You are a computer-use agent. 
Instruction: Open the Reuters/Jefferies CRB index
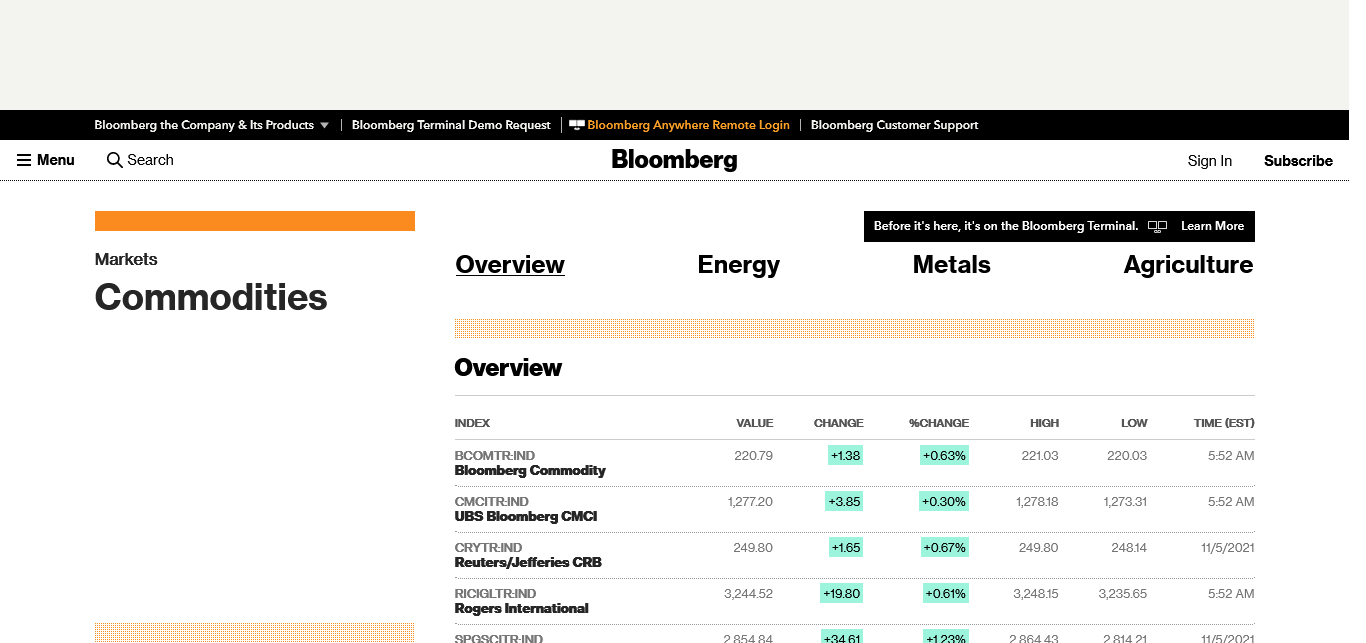528,562
